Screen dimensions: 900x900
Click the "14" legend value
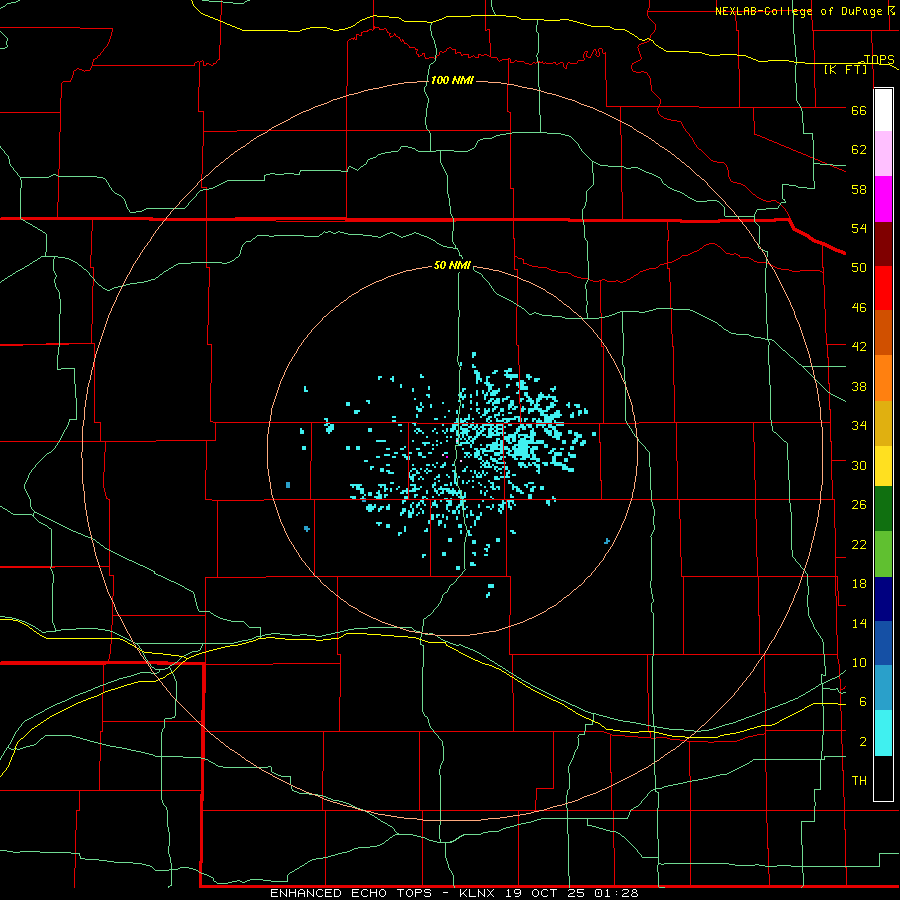point(859,623)
